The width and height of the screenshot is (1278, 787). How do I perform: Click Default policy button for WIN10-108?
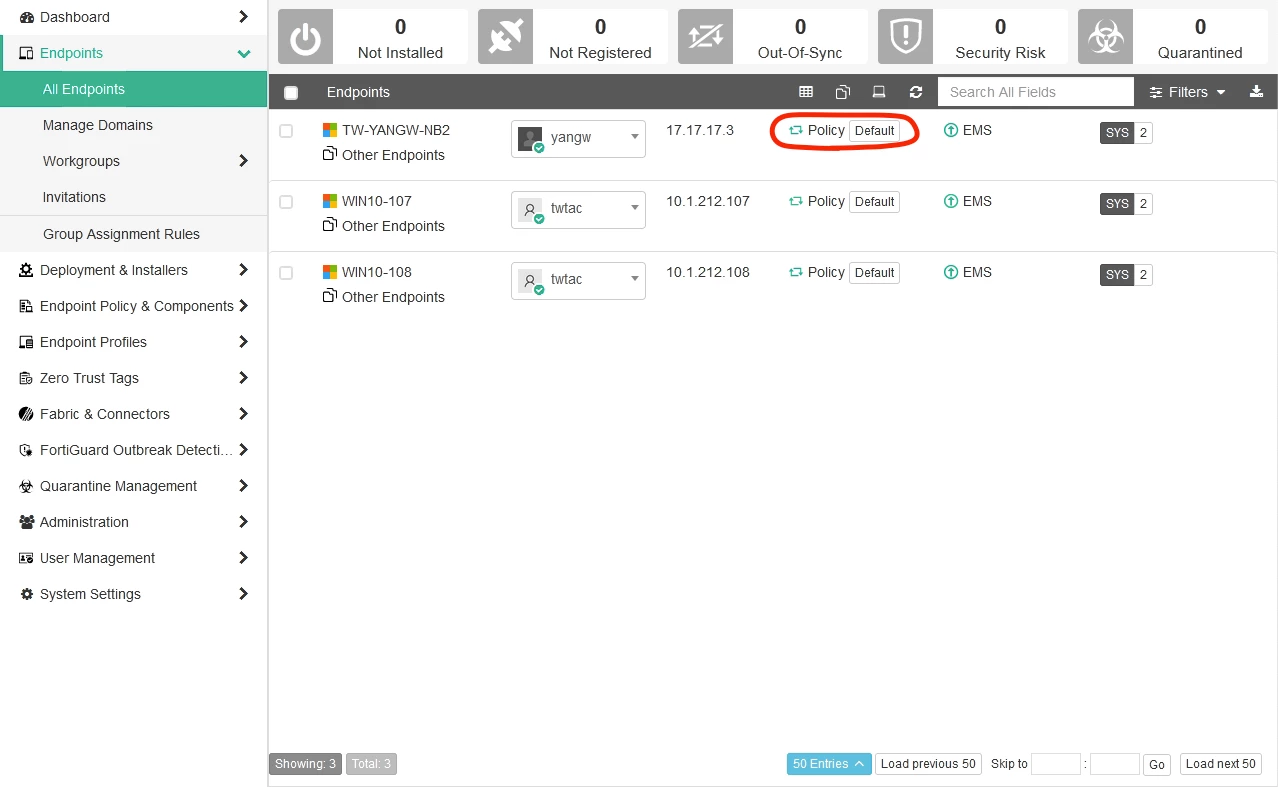pos(874,273)
